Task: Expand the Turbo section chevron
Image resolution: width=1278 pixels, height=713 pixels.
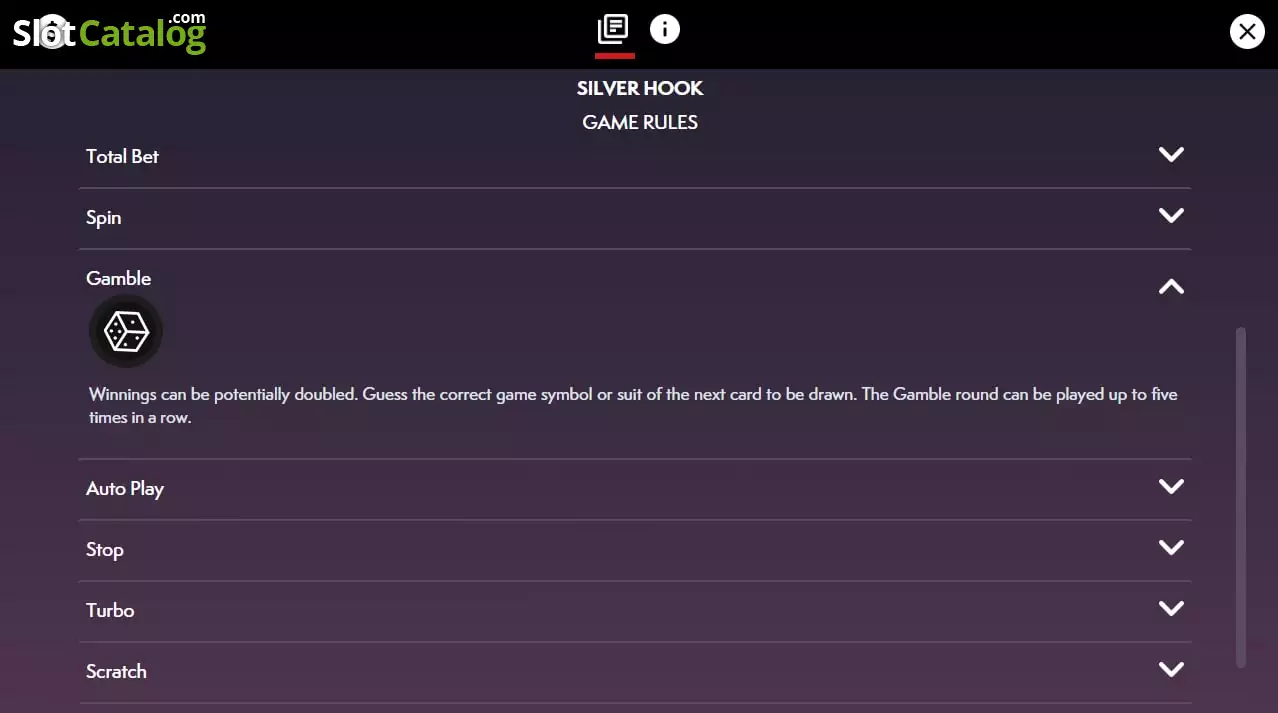Action: (1171, 608)
